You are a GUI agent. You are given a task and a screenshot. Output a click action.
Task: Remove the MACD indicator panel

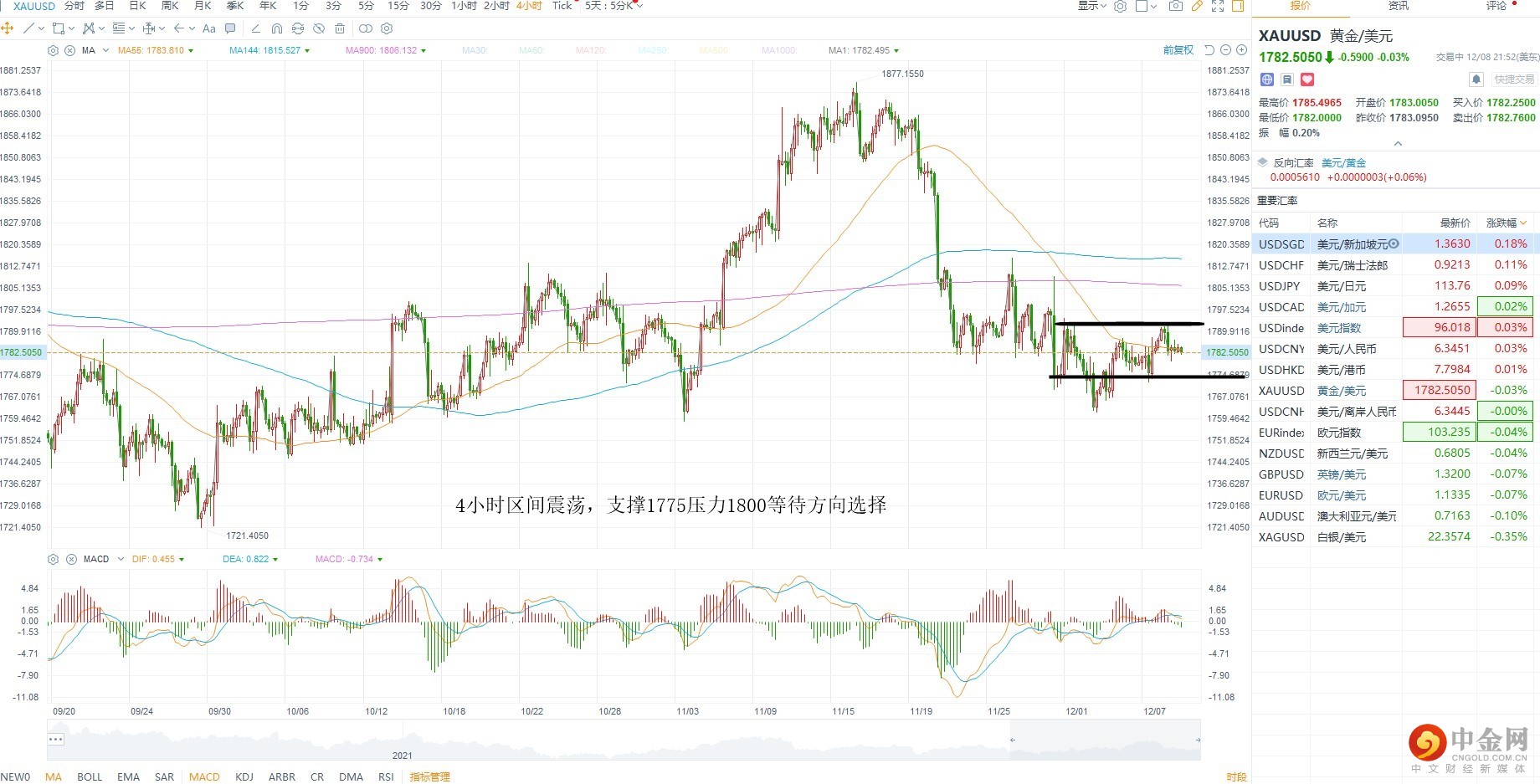click(x=71, y=559)
